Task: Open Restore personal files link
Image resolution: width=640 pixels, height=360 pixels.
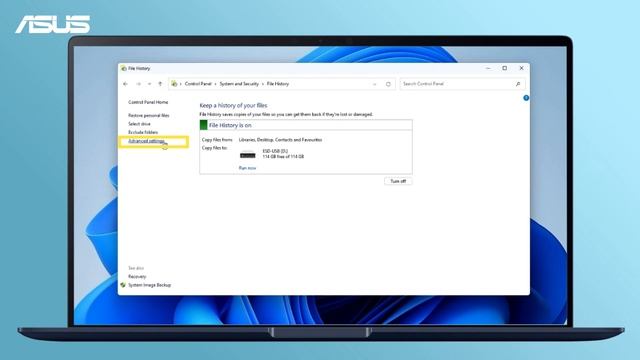Action: 149,116
